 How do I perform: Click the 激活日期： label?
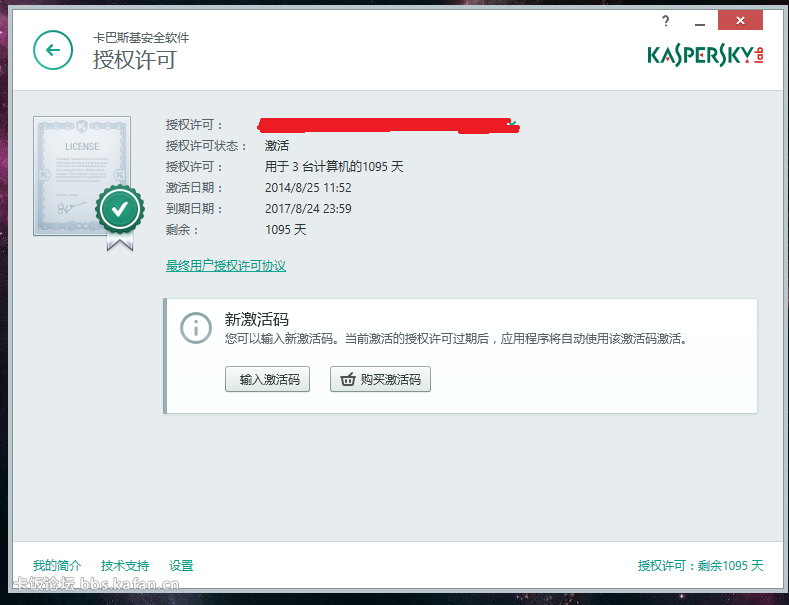point(194,188)
